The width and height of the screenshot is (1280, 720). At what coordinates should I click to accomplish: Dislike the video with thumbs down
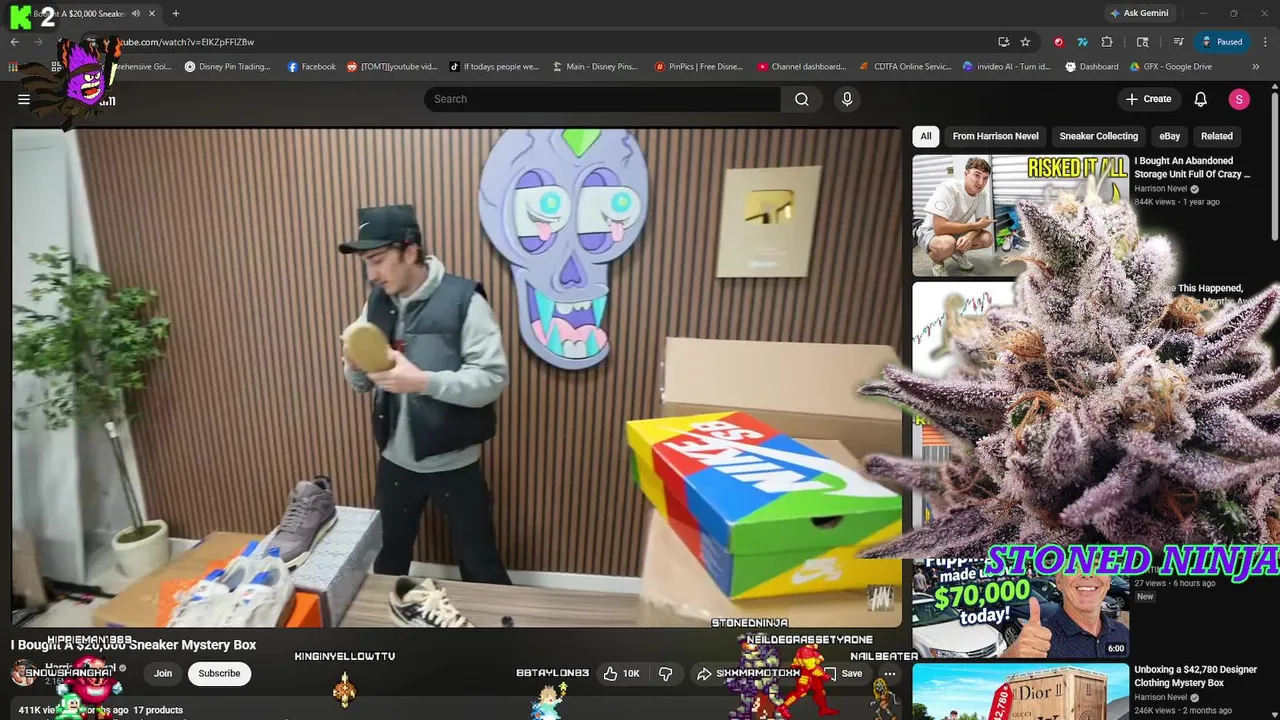pyautogui.click(x=666, y=674)
